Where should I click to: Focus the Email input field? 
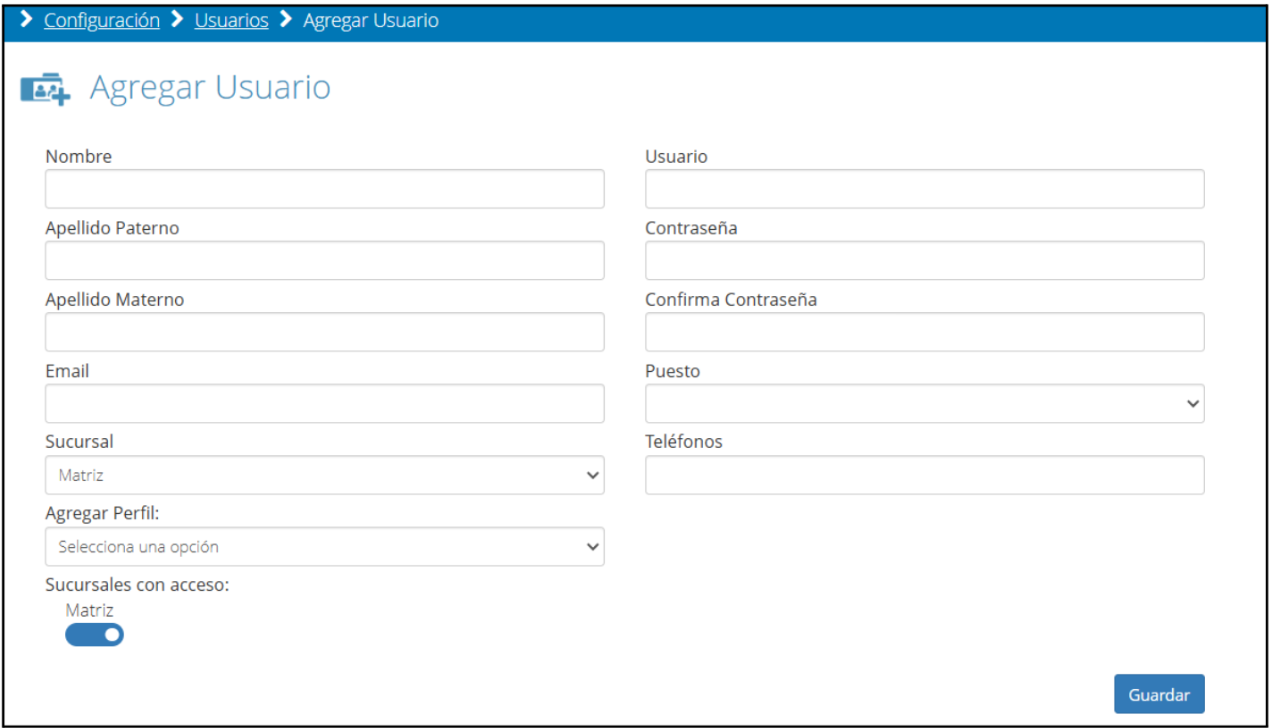325,404
